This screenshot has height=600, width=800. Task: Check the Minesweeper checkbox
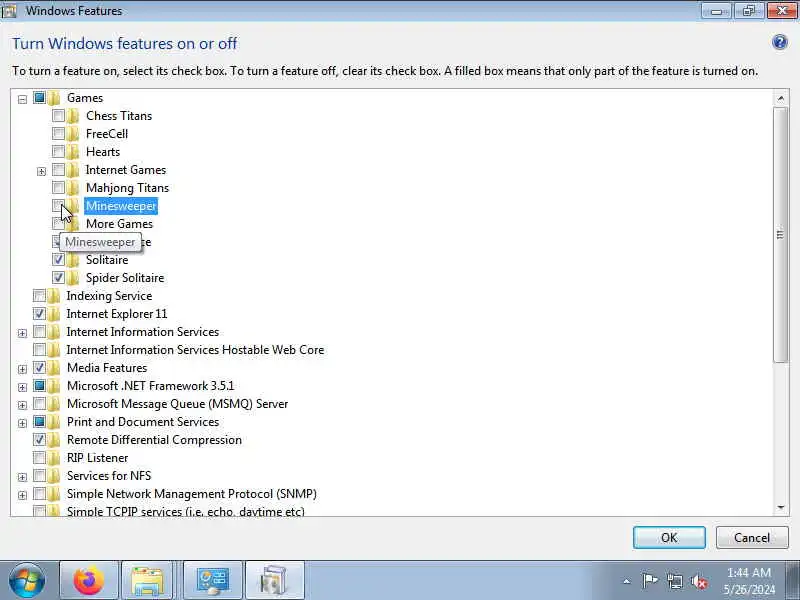[58, 205]
